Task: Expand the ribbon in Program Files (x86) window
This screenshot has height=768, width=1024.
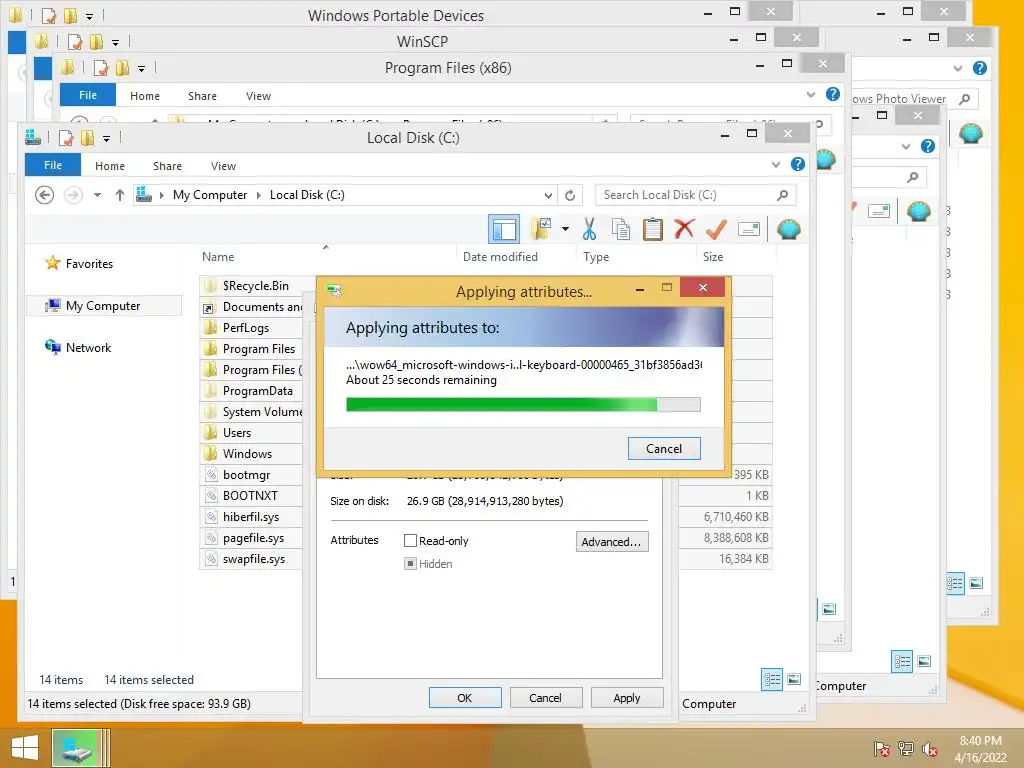Action: [x=810, y=95]
